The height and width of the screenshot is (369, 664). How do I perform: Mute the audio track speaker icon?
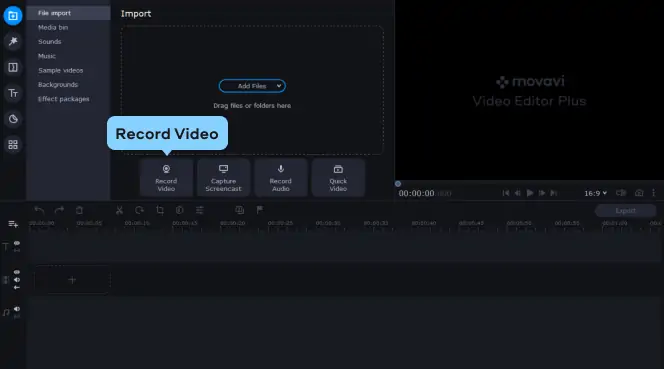17,309
